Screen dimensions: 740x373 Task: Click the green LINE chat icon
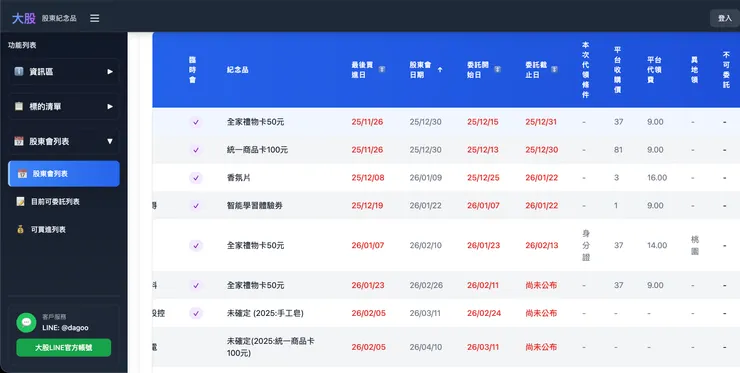click(x=26, y=322)
